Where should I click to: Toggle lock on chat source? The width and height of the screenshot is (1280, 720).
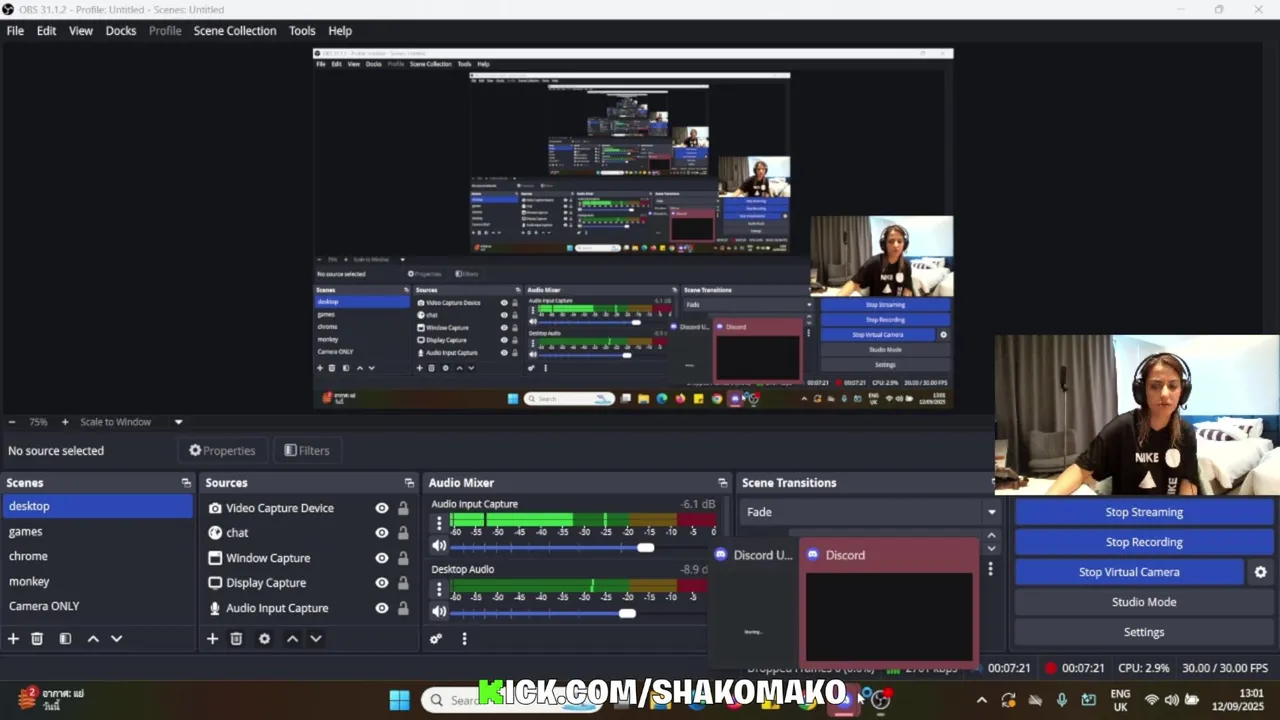click(x=403, y=533)
